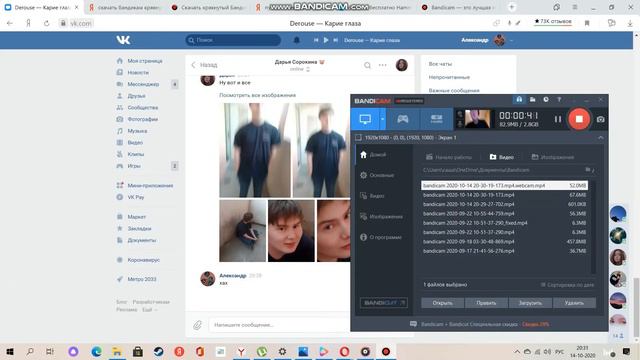
Task: Open Windows Start menu
Action: pyautogui.click(x=10, y=351)
